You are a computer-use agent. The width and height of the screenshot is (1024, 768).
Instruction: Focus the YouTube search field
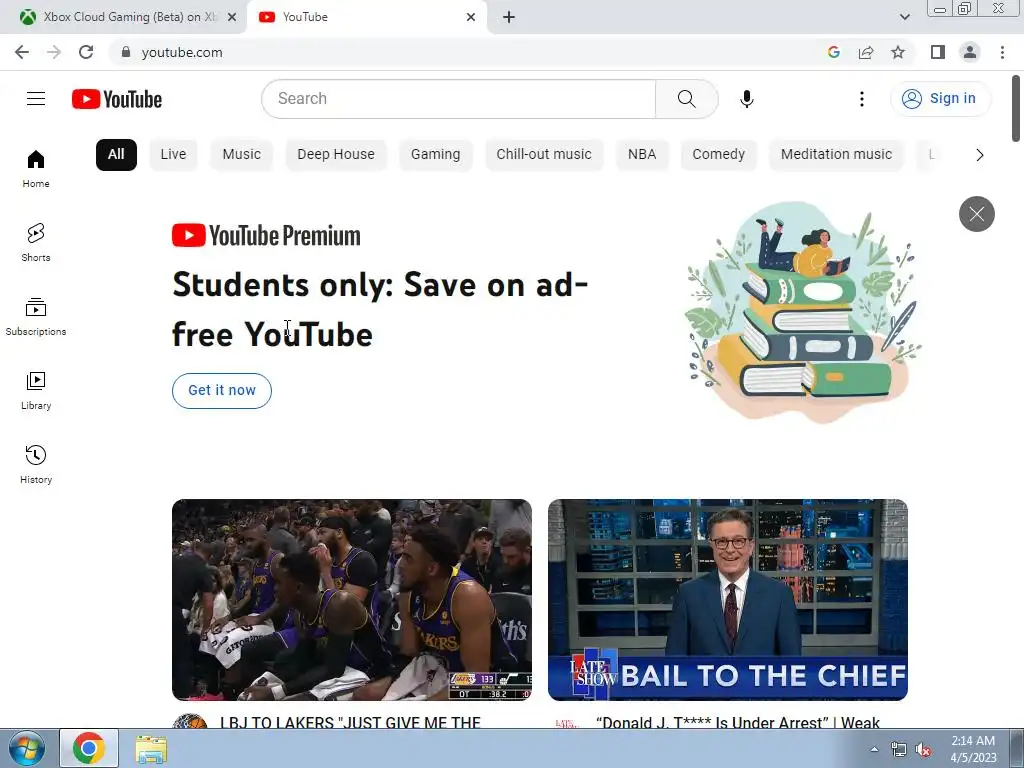(x=459, y=99)
